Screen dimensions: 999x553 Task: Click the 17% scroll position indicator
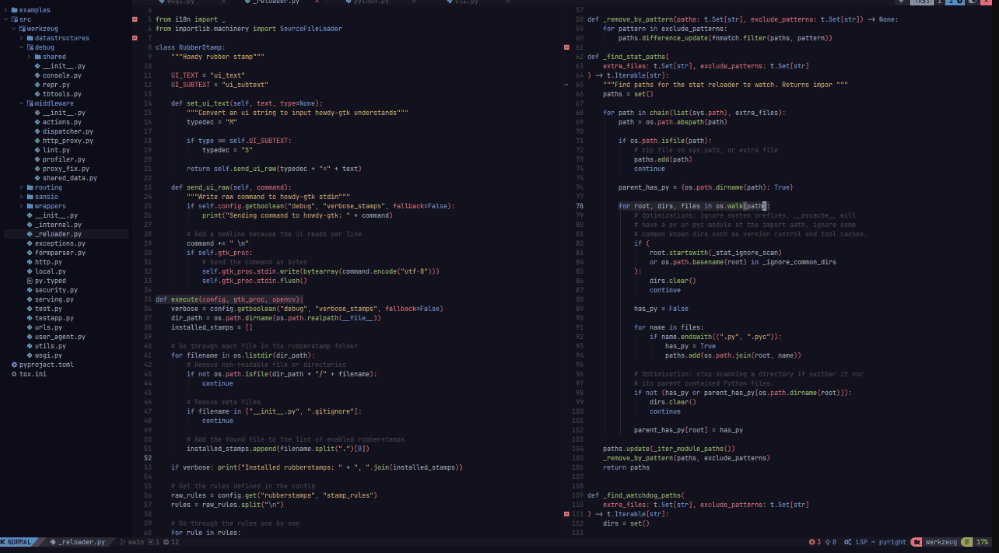982,542
